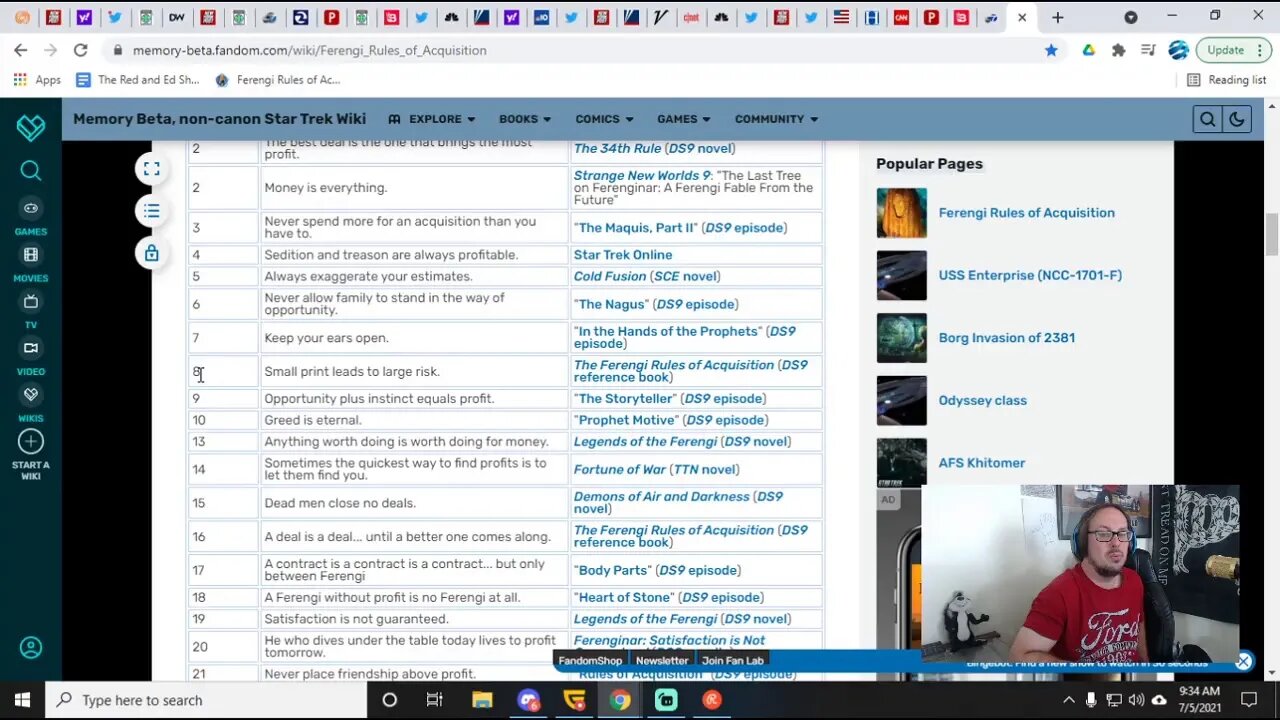Open Windows Start menu
The width and height of the screenshot is (1280, 720).
23,700
